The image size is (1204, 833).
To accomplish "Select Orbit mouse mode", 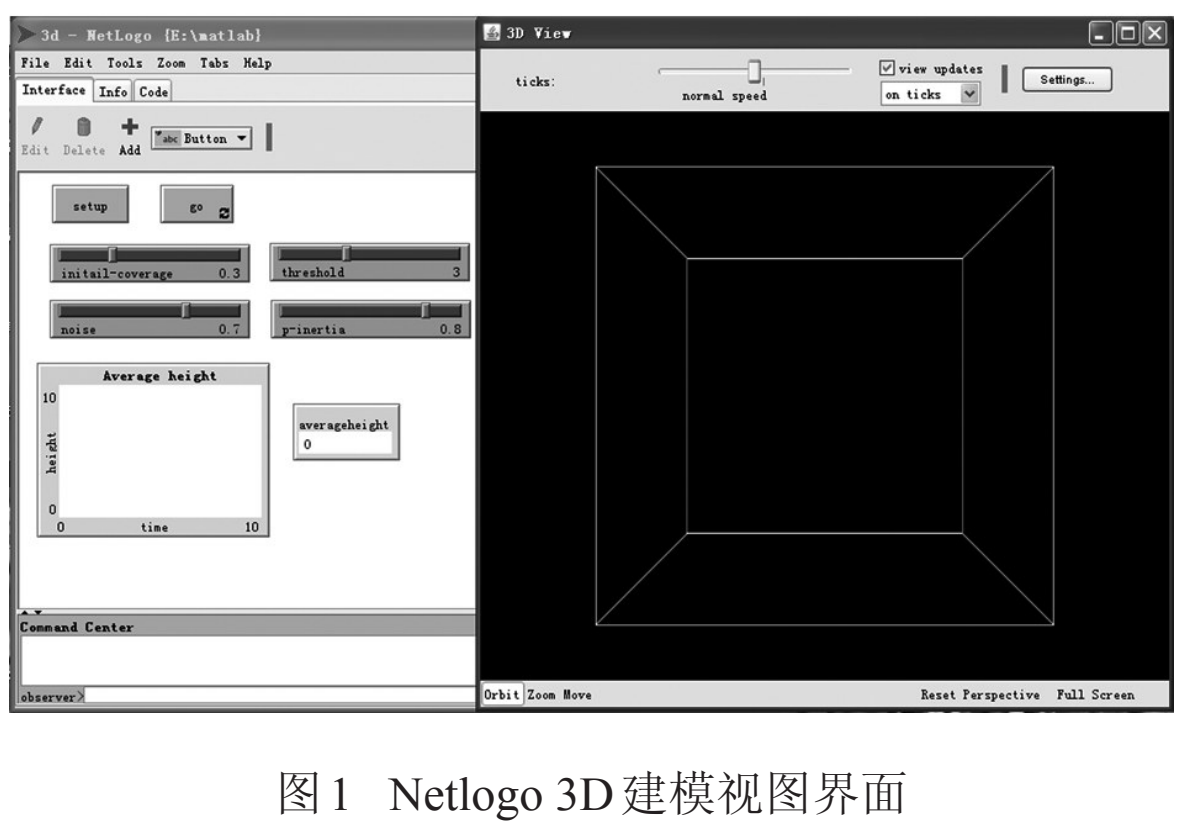I will pyautogui.click(x=503, y=694).
